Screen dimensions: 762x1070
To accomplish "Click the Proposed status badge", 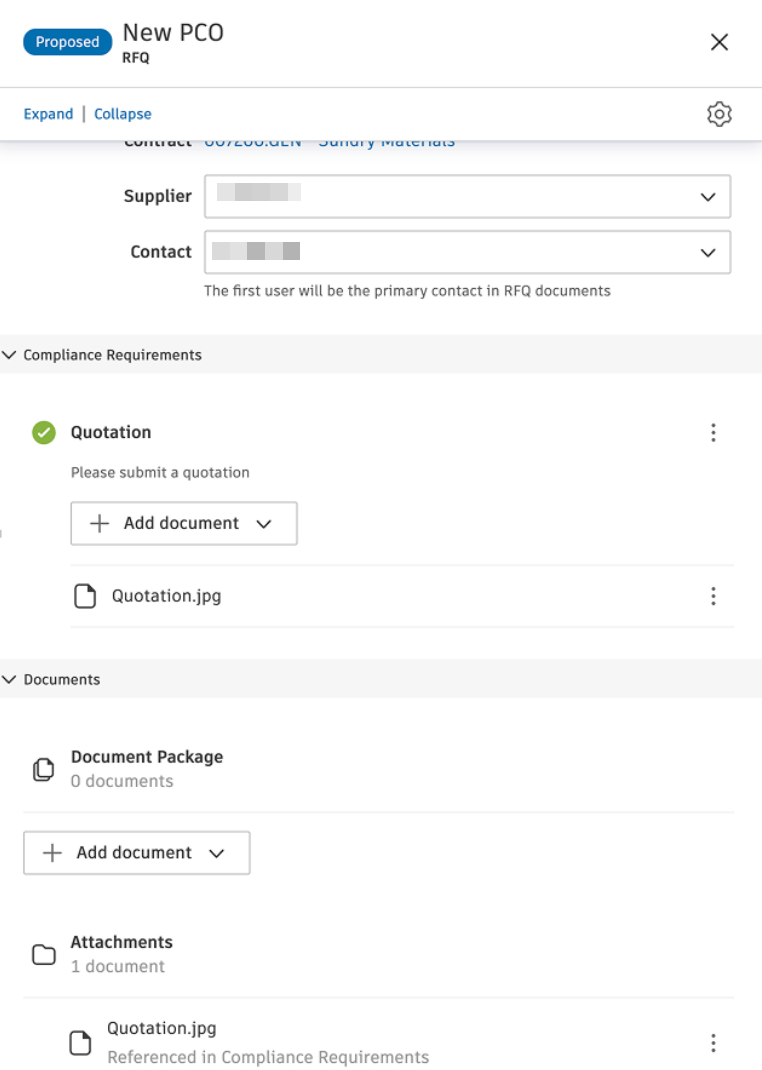I will (x=67, y=42).
